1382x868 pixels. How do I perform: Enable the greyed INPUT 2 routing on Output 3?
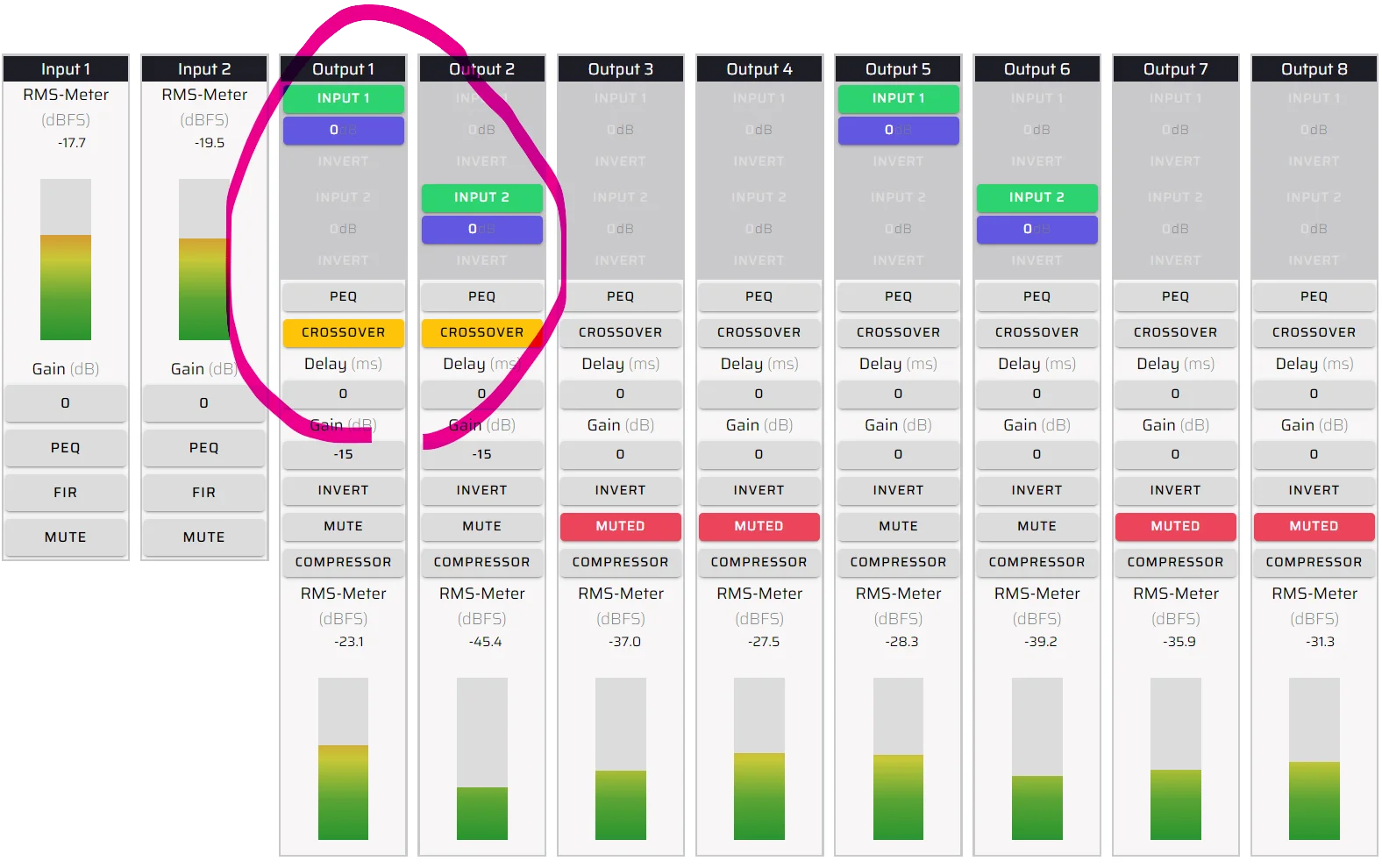[x=620, y=197]
